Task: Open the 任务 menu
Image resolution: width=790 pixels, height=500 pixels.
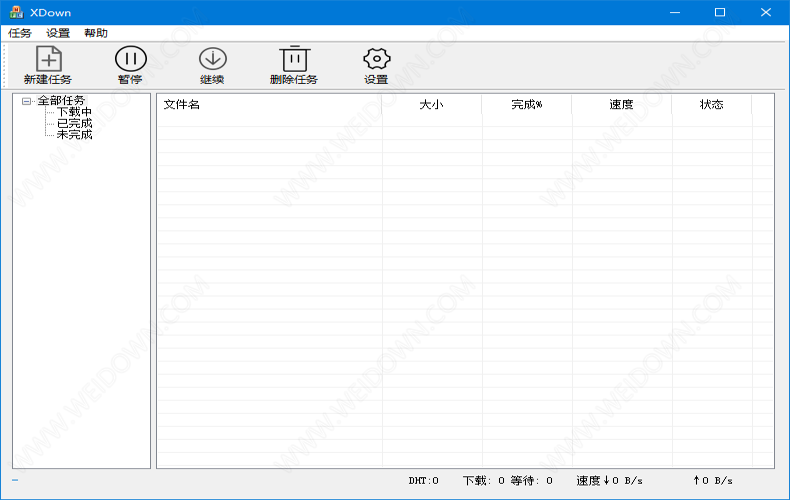Action: pos(20,33)
